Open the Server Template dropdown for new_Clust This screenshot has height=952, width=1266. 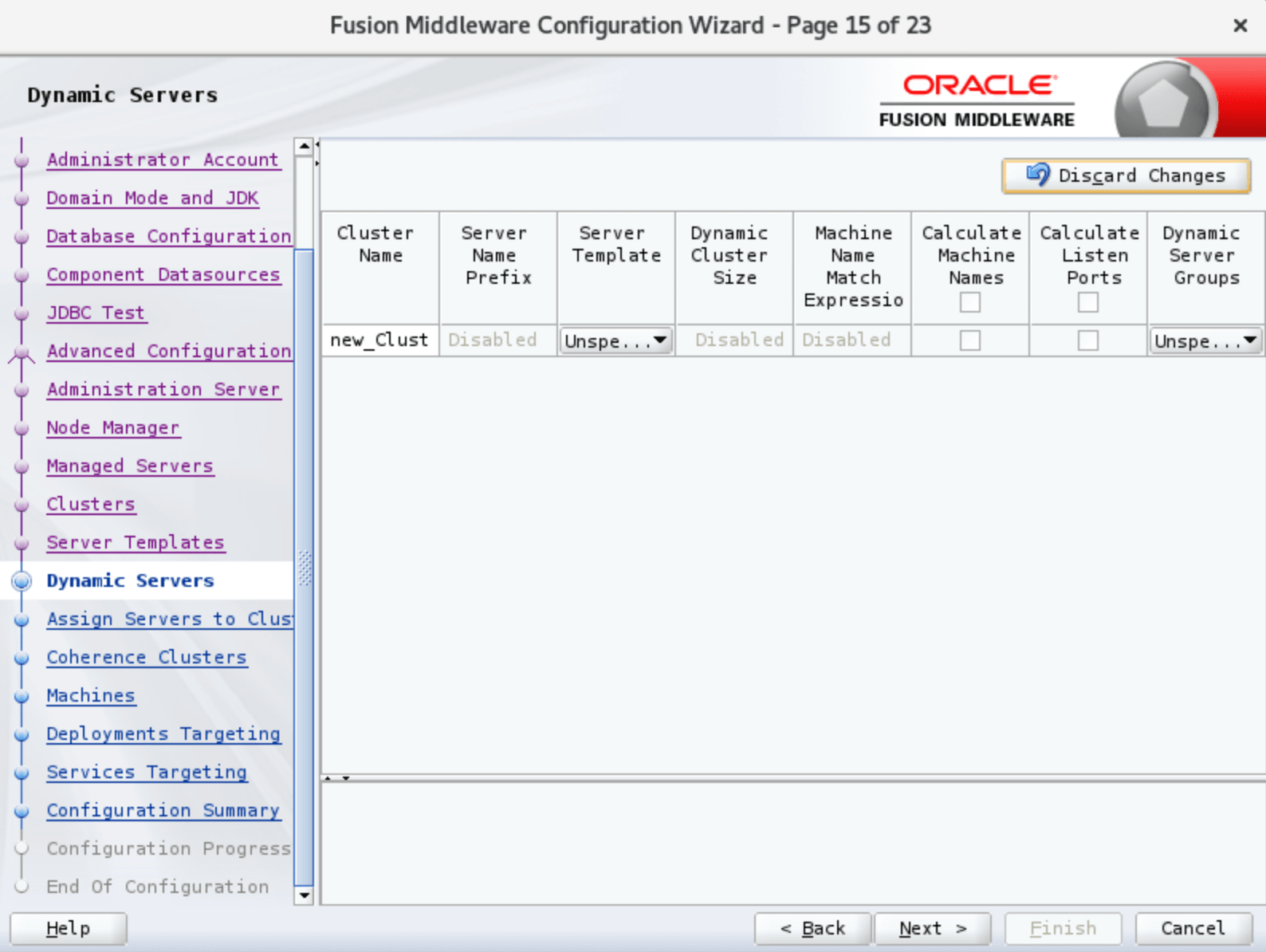[x=616, y=340]
